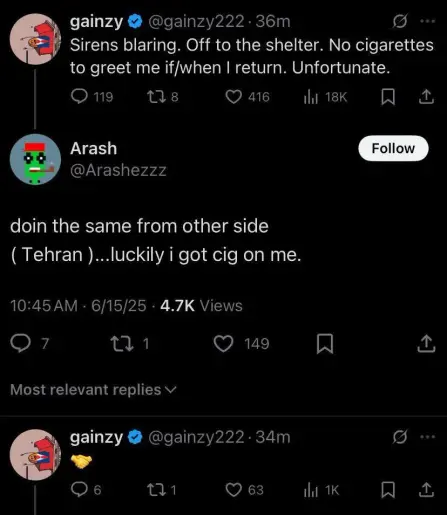Share Arash's tweet via share icon
This screenshot has height=515, width=447.
(x=426, y=344)
